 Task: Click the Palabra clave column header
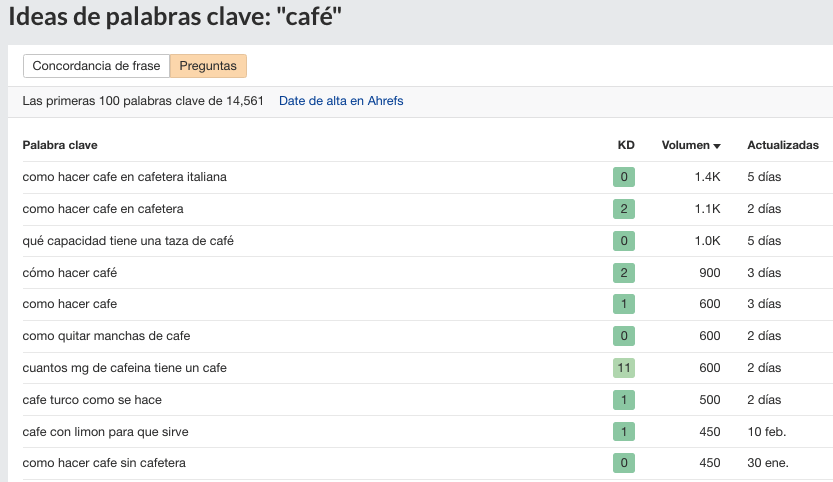60,145
